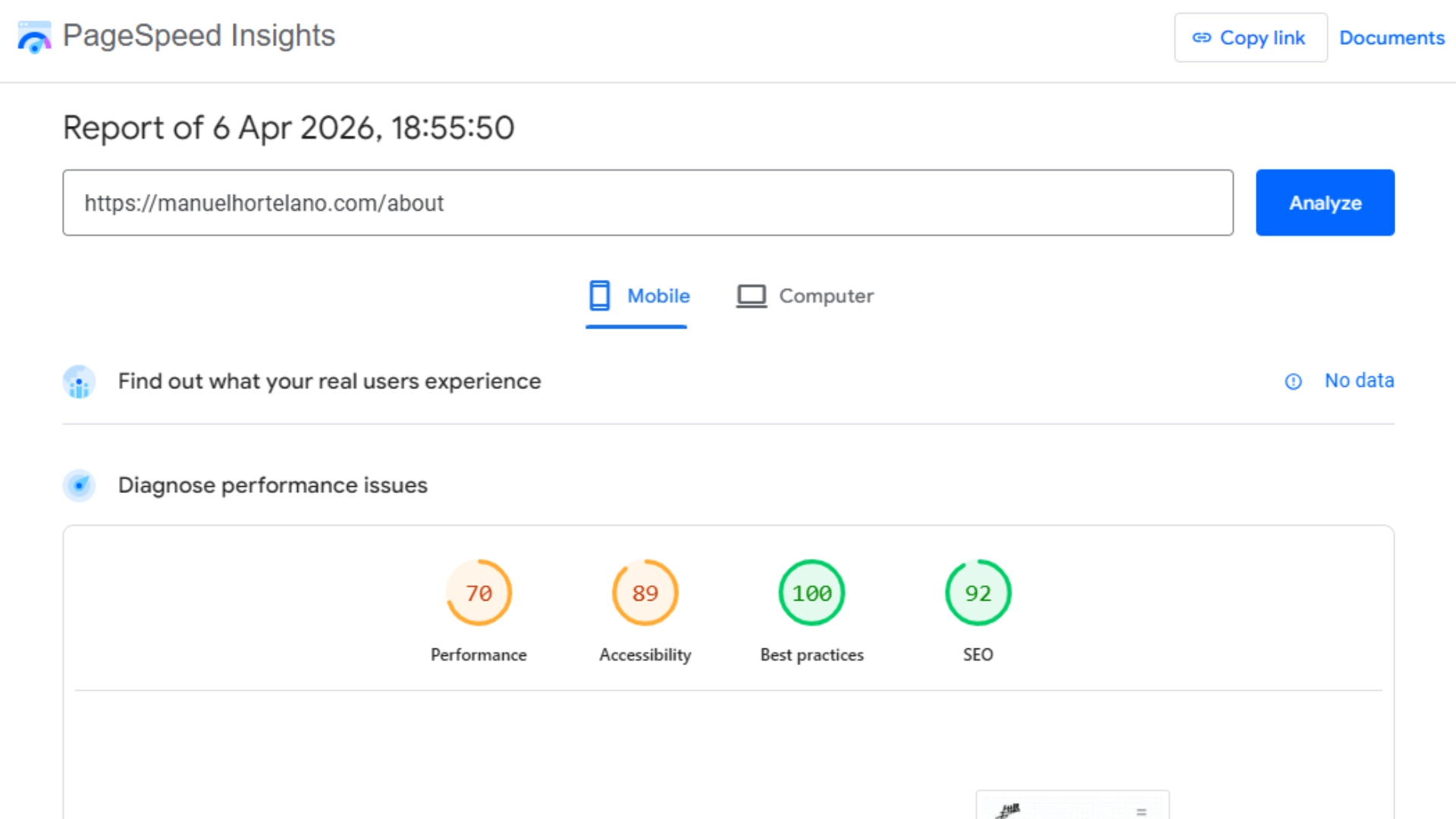Viewport: 1456px width, 819px height.
Task: Click the PageSpeed Insights title
Action: [199, 36]
